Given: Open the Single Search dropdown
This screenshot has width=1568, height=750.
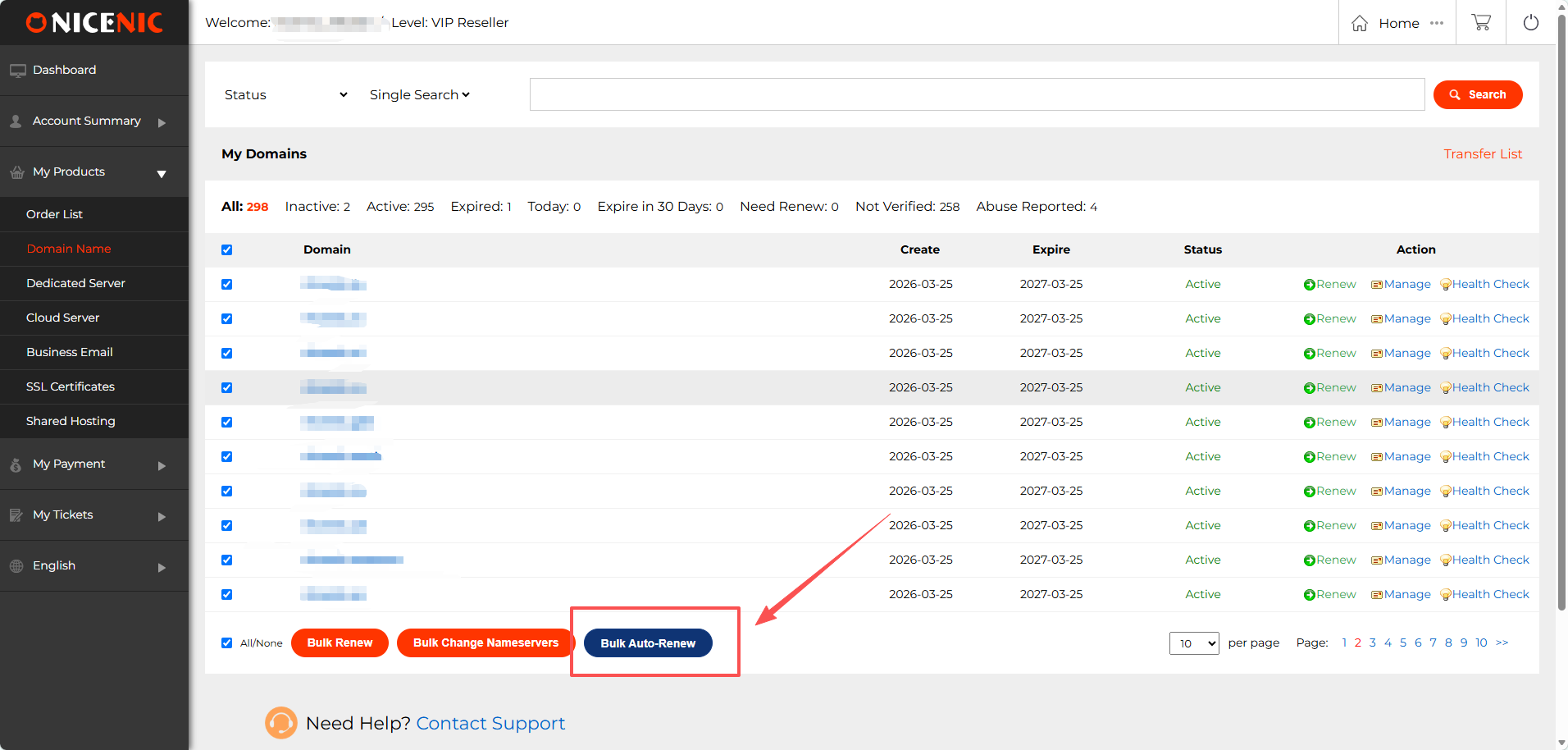Looking at the screenshot, I should (419, 95).
